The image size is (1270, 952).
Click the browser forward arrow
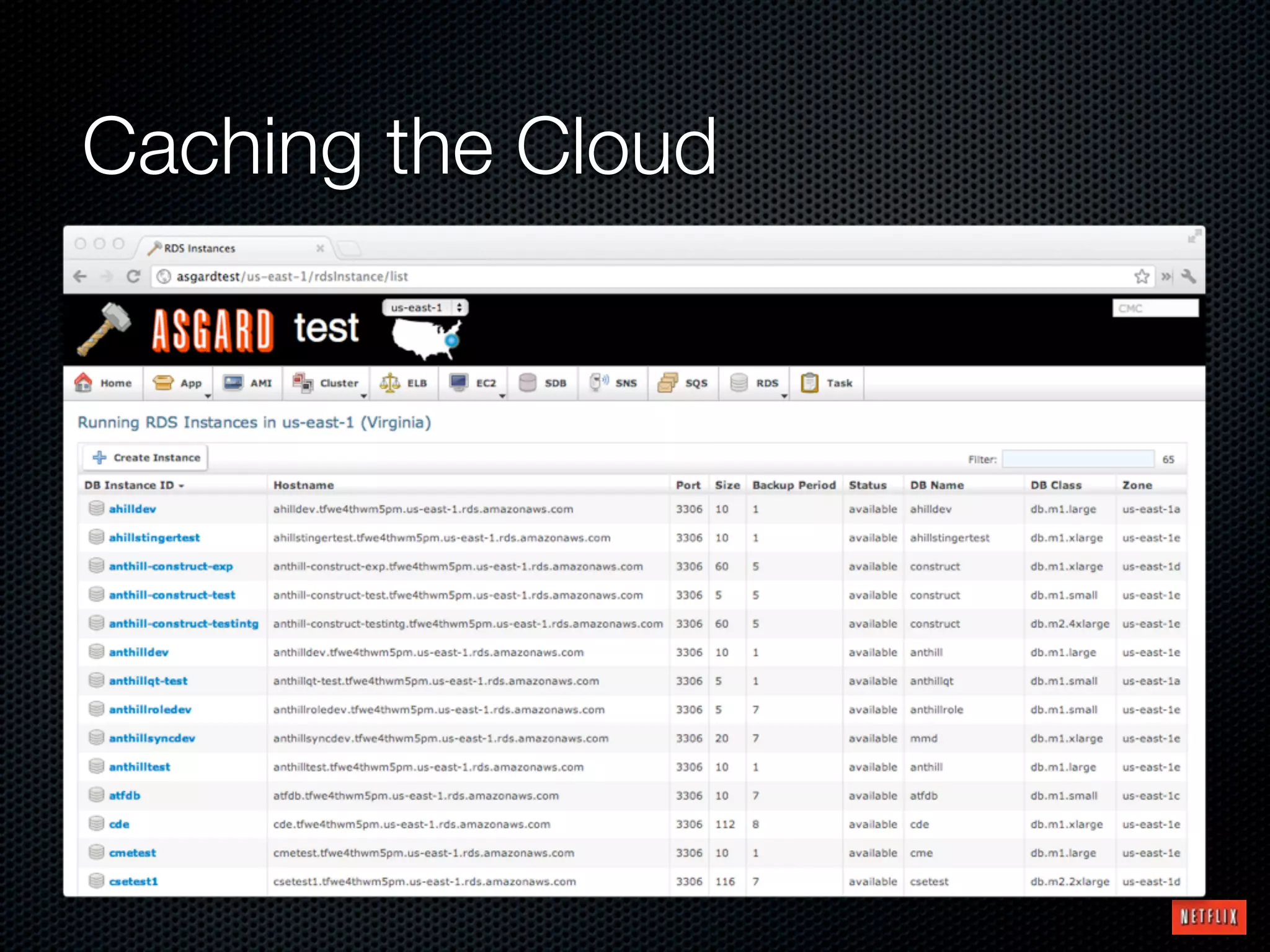click(107, 276)
